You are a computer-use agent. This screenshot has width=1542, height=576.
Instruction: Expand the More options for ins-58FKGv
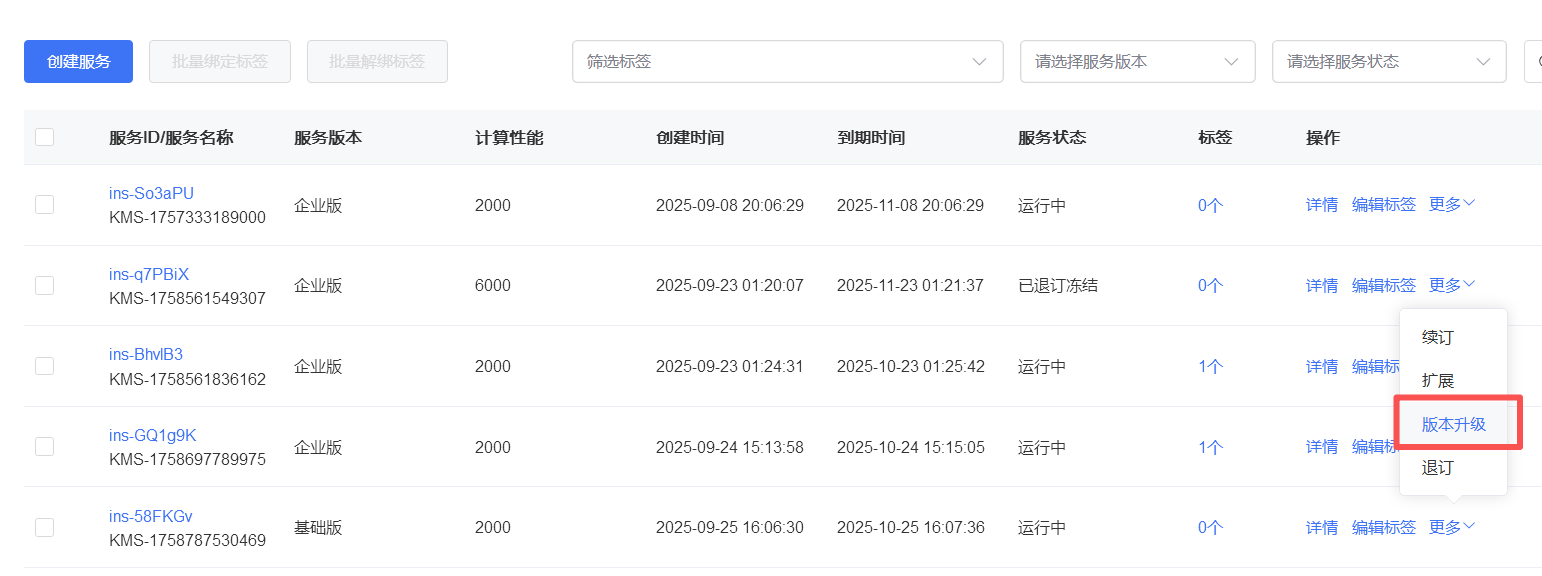[x=1452, y=527]
